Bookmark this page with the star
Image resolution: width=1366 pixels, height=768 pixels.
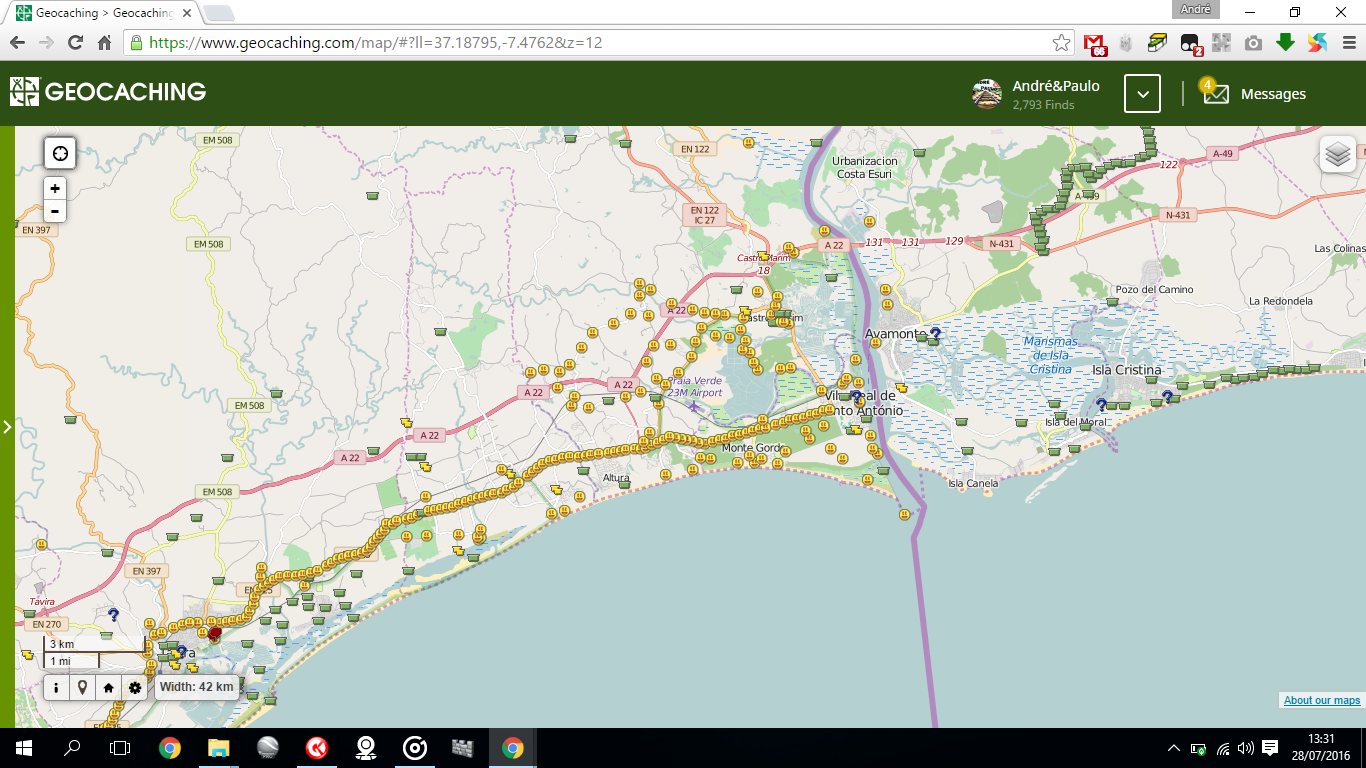(x=1061, y=43)
